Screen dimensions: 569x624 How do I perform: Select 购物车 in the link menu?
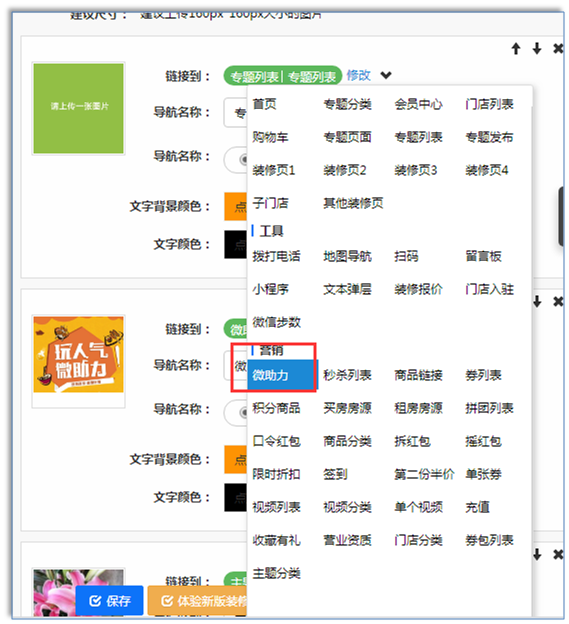(x=271, y=137)
